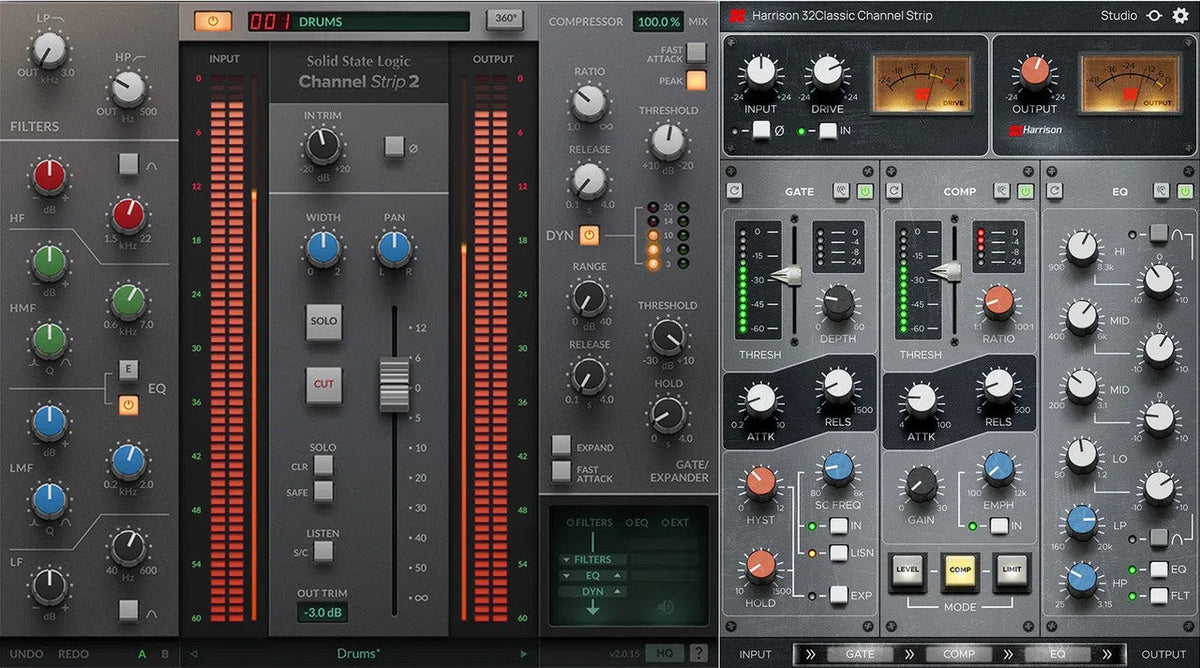Power off the Harrison COMP section

tap(1024, 191)
